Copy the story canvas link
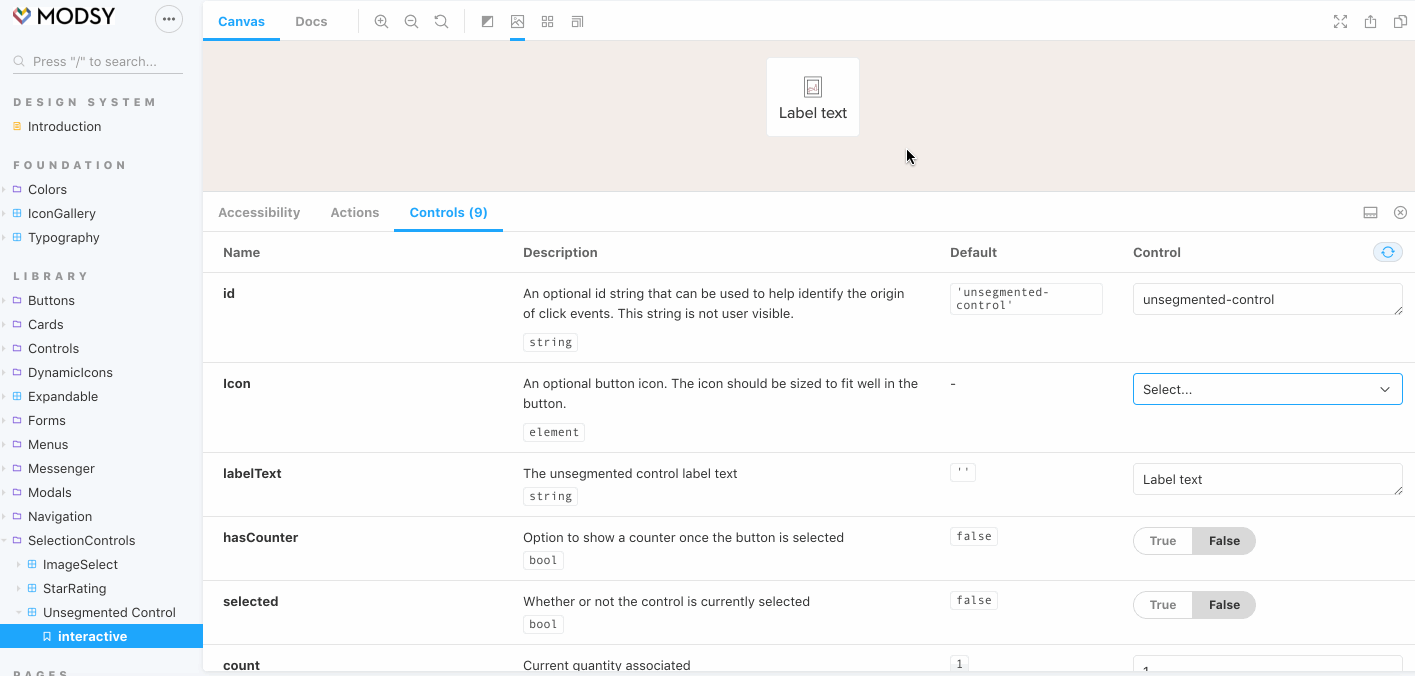 [x=1400, y=21]
